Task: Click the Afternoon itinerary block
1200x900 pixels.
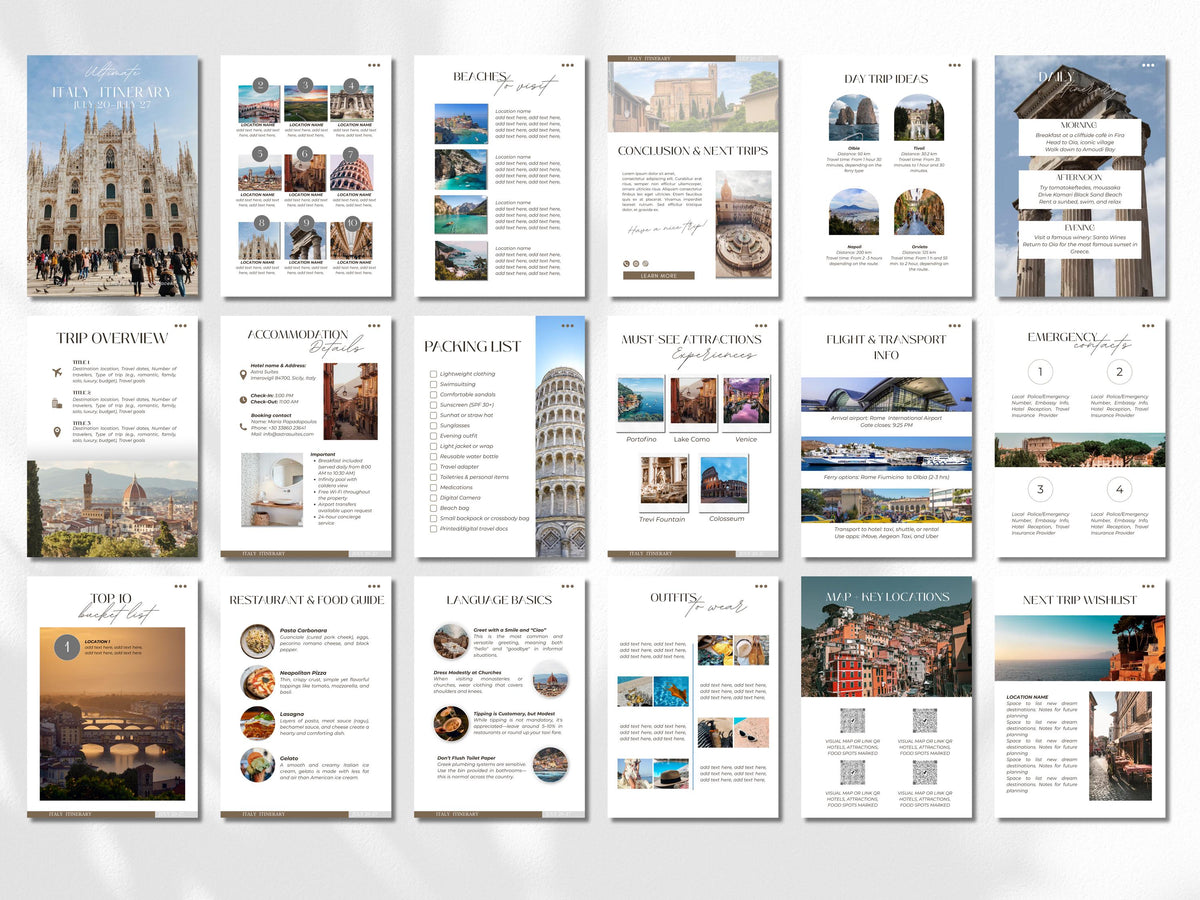Action: [1078, 188]
